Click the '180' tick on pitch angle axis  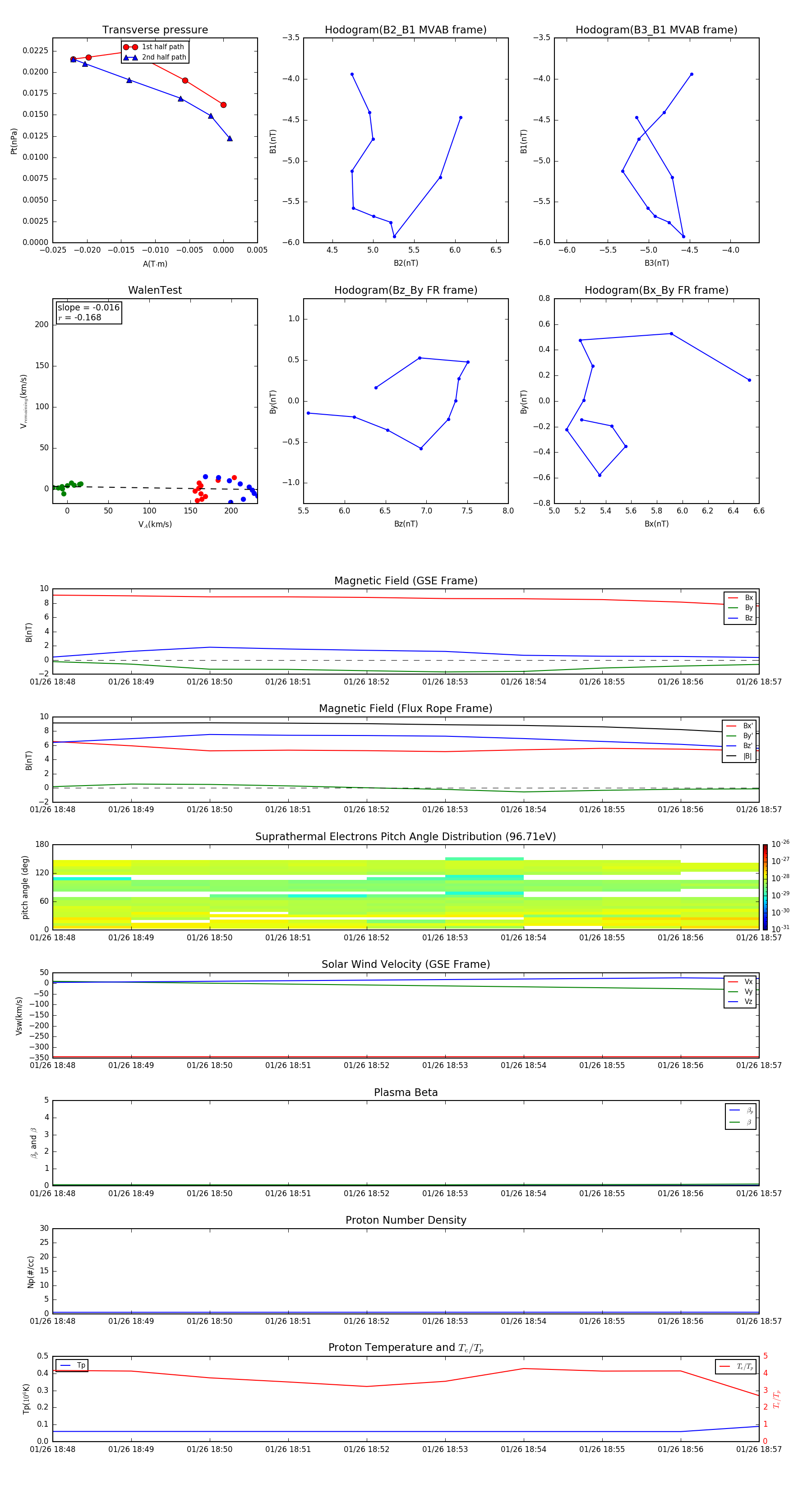click(42, 845)
